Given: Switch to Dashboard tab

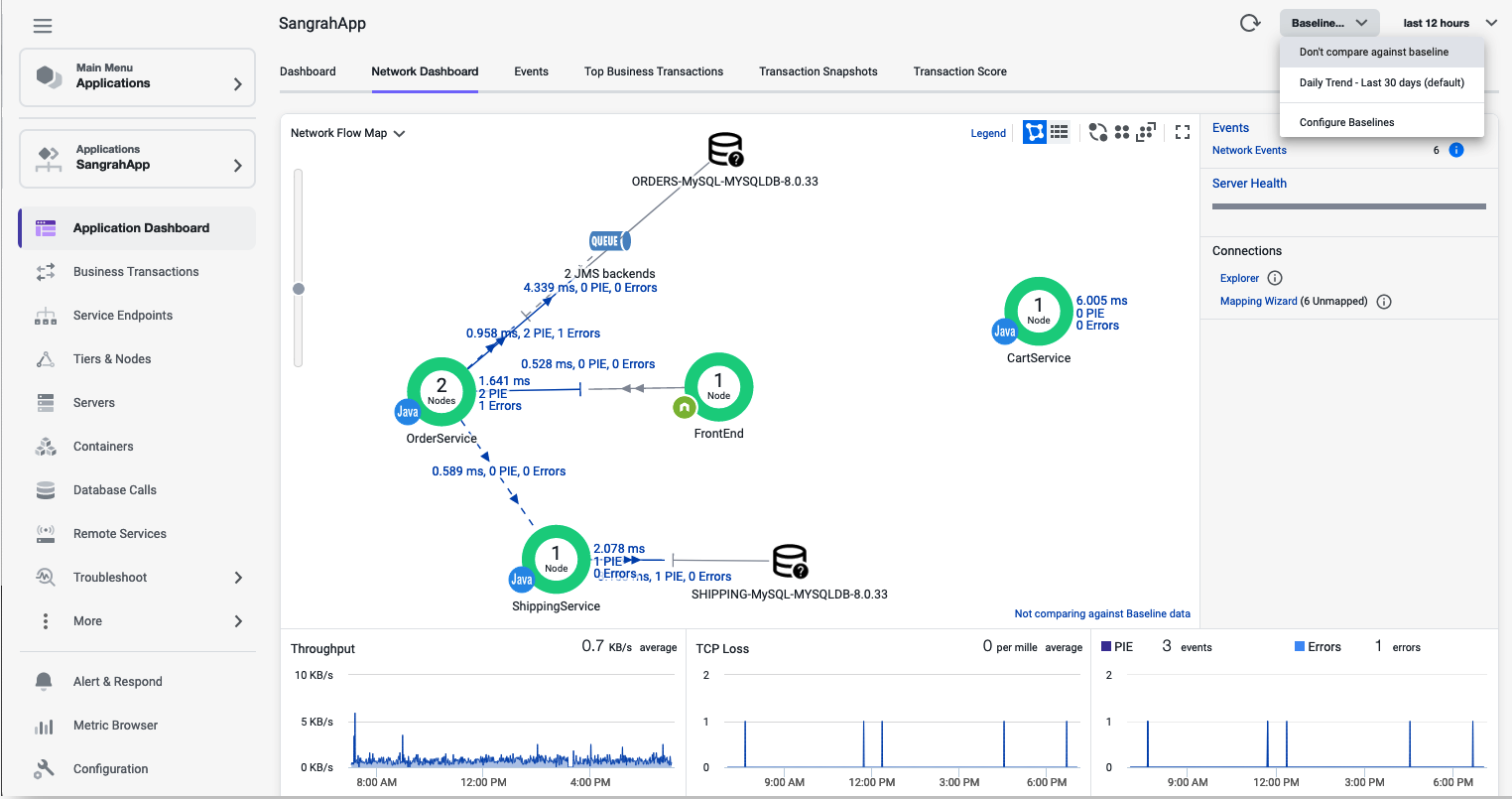Looking at the screenshot, I should pyautogui.click(x=308, y=71).
